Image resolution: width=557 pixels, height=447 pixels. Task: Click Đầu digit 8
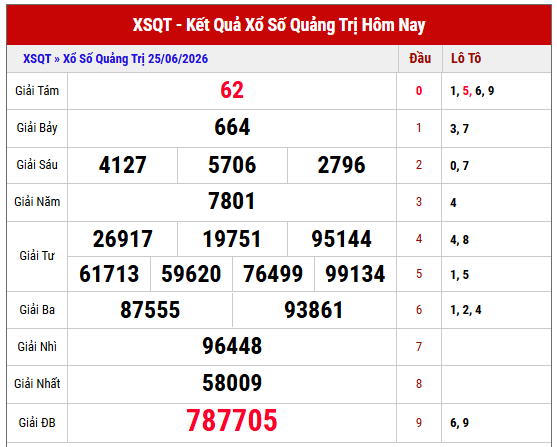click(419, 384)
